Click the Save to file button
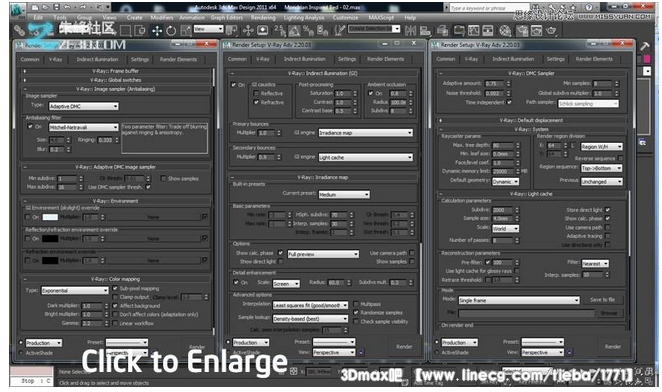The image size is (662, 392). pos(602,299)
